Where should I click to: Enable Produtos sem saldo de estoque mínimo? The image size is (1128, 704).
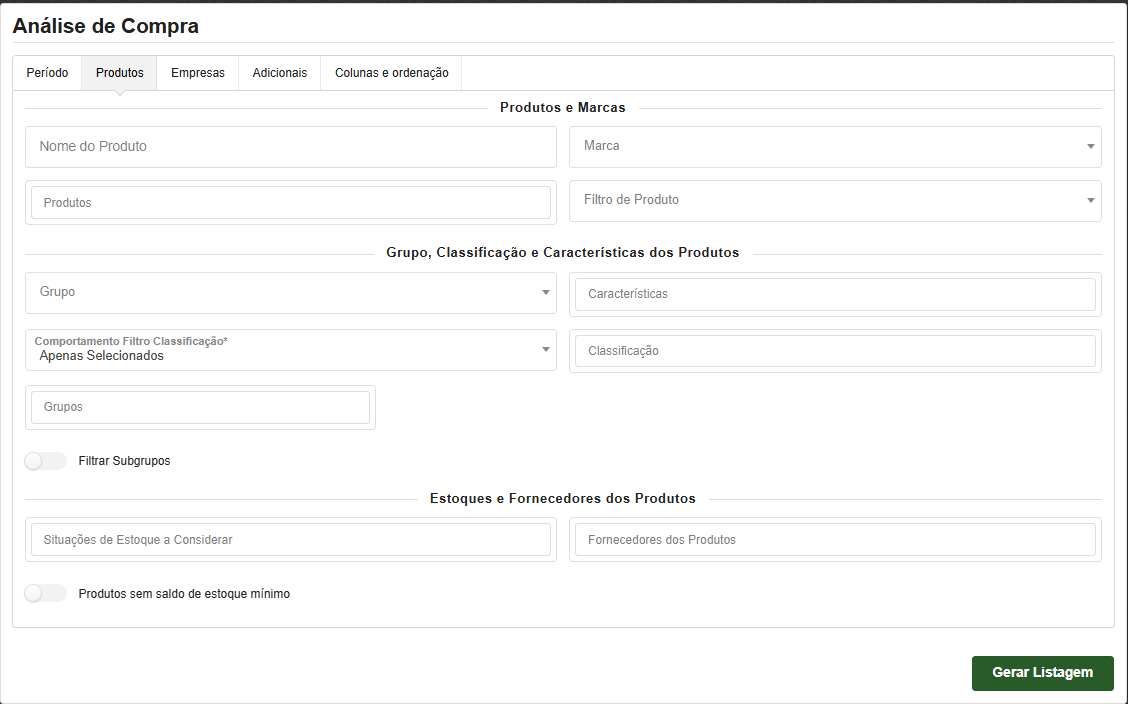click(45, 593)
